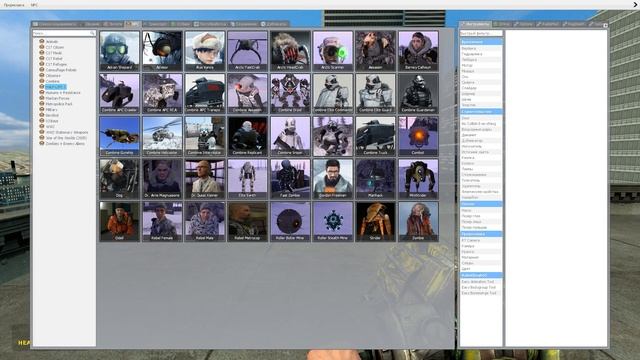Viewport: 640px width, 360px height.
Task: Open the Humans + Resistance category
Action: (x=63, y=93)
